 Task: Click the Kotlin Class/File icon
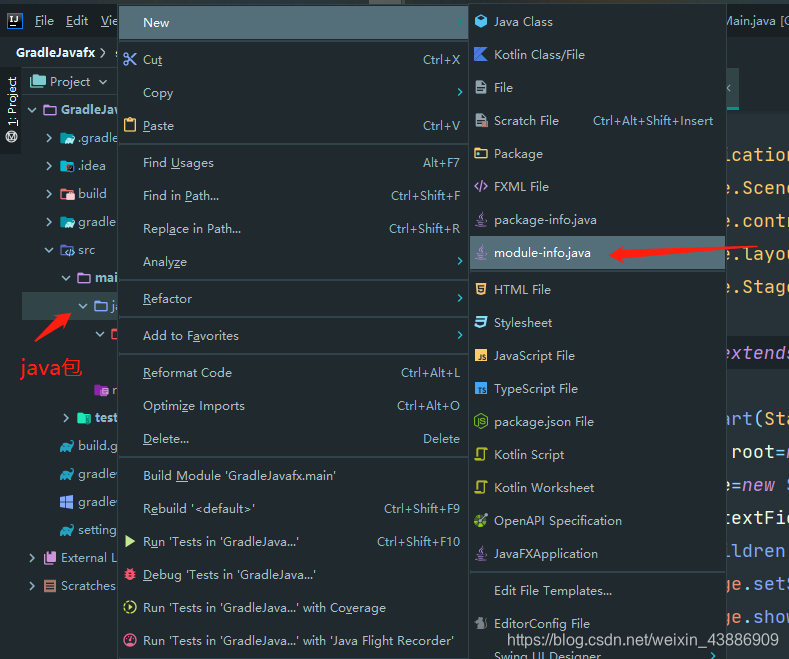click(x=481, y=54)
